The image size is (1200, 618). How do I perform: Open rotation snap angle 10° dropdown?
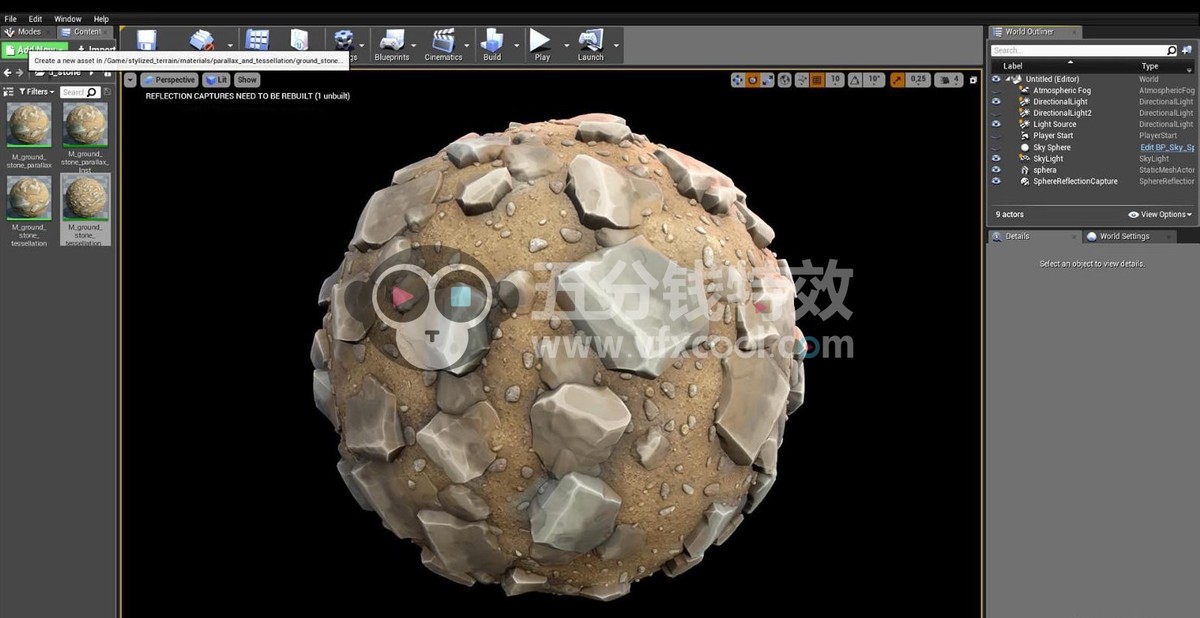pos(874,80)
